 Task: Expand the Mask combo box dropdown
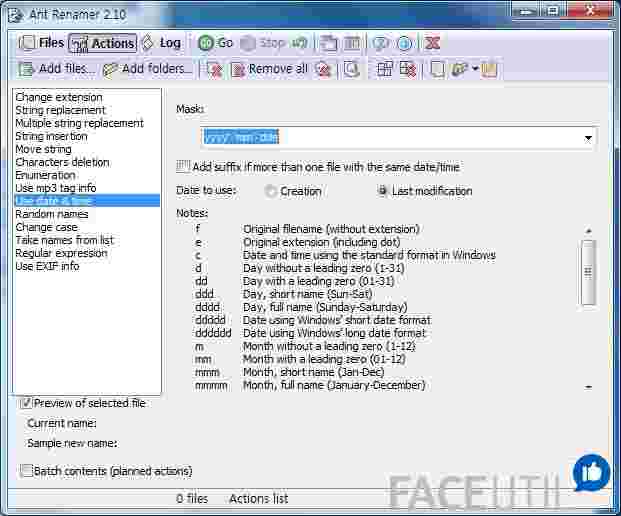pyautogui.click(x=587, y=138)
